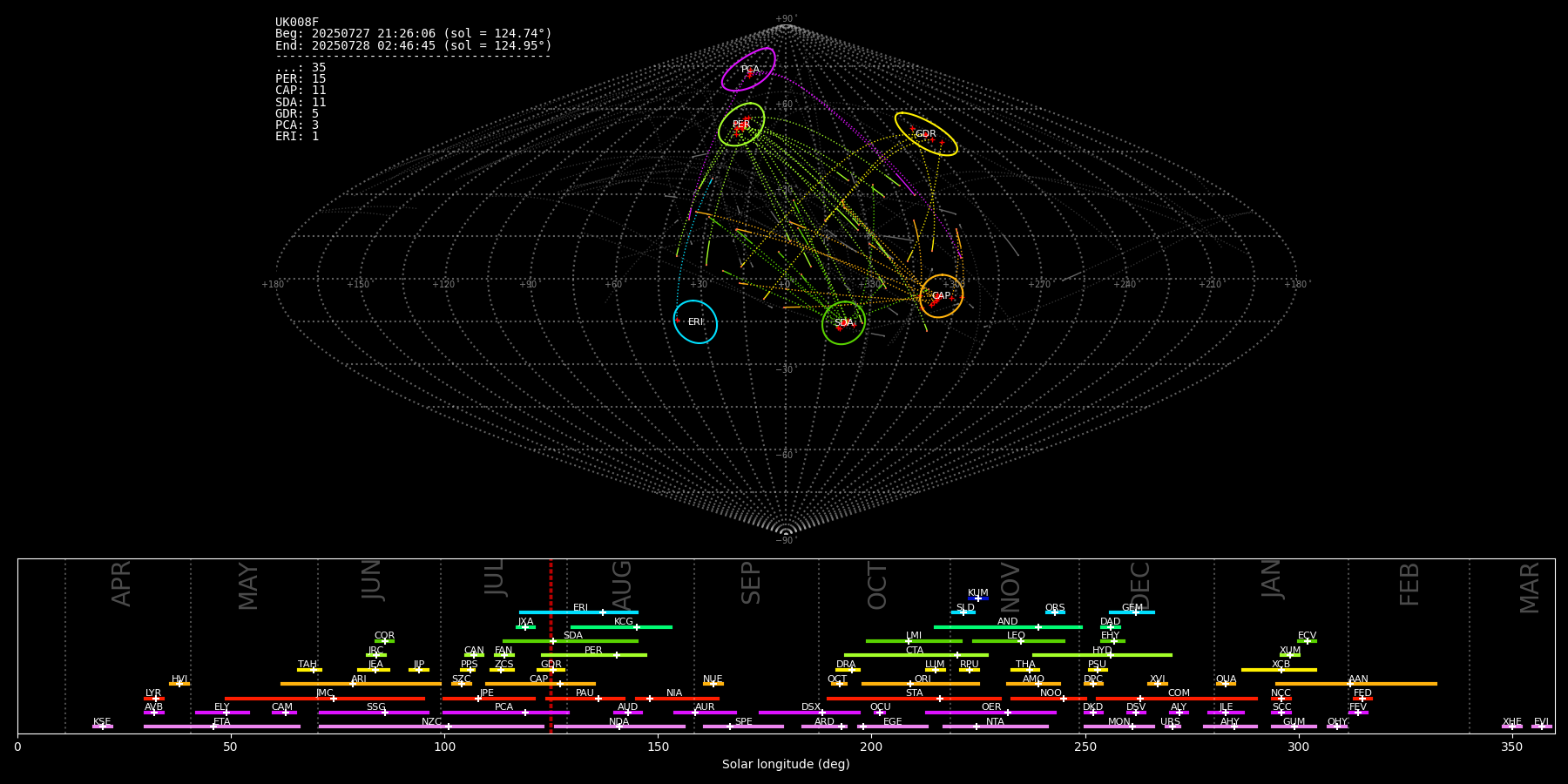Click the XUM shower label in timeline
Image resolution: width=1568 pixels, height=784 pixels.
click(1290, 651)
